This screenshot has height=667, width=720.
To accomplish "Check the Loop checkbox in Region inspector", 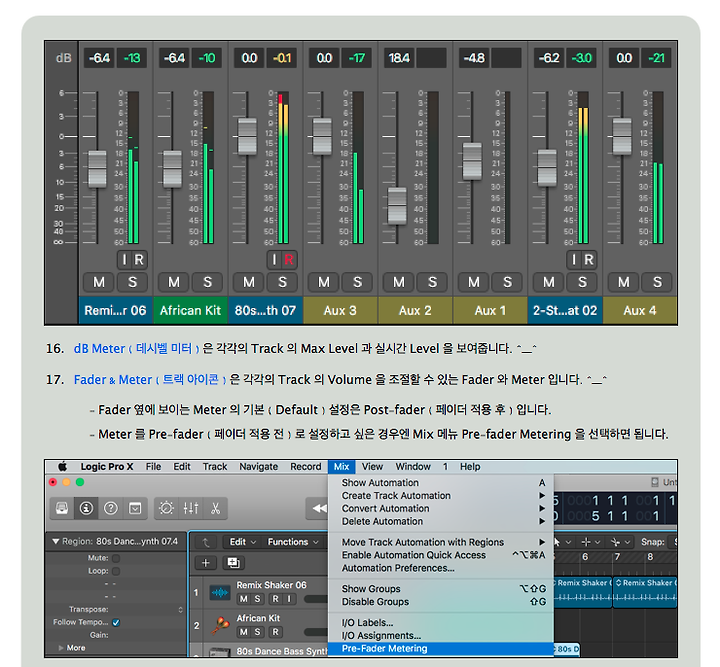I will [x=116, y=571].
